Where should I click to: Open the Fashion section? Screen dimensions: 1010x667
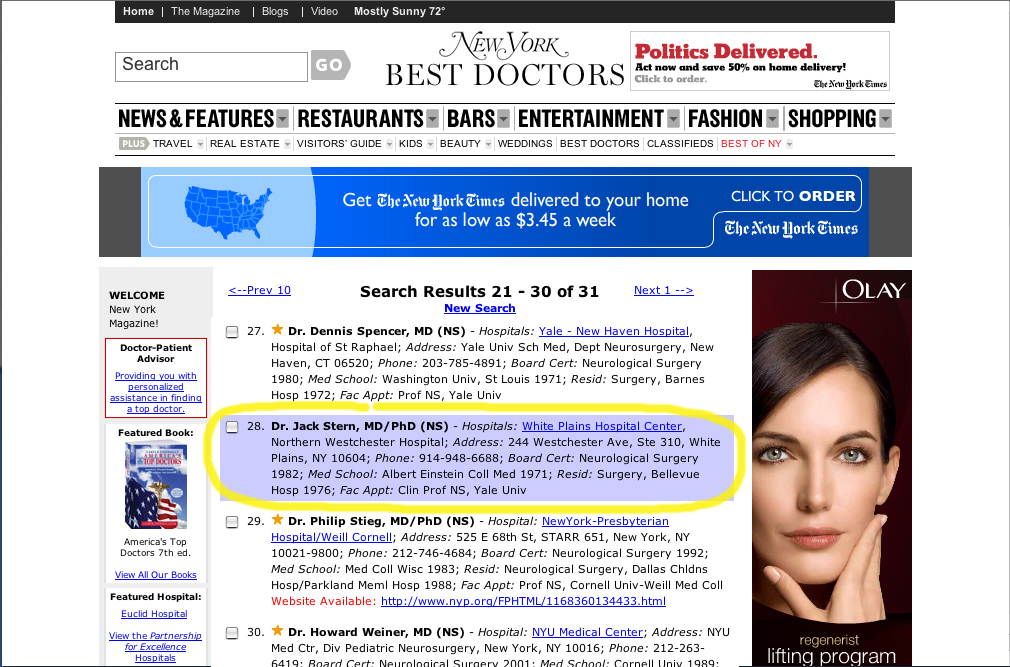click(725, 119)
